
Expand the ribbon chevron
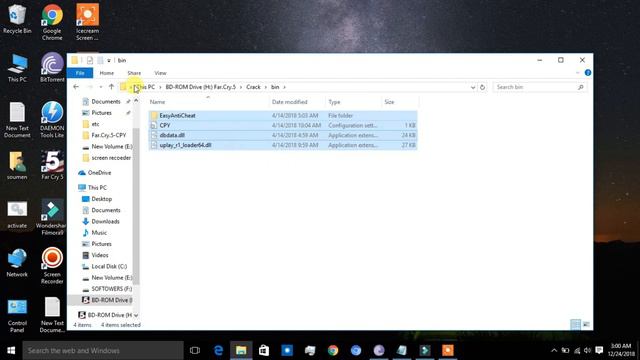pos(578,73)
